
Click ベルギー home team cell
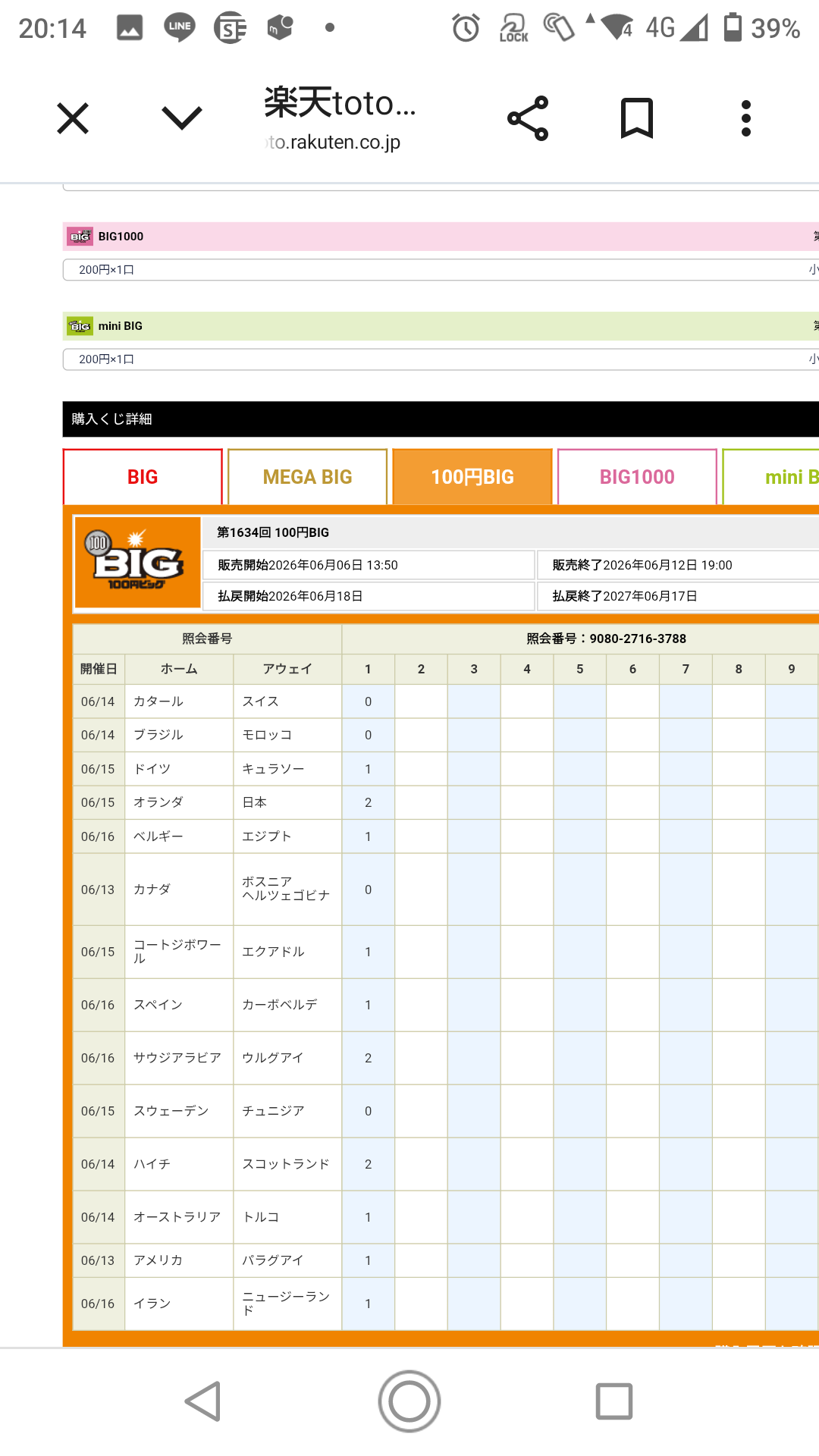point(179,836)
